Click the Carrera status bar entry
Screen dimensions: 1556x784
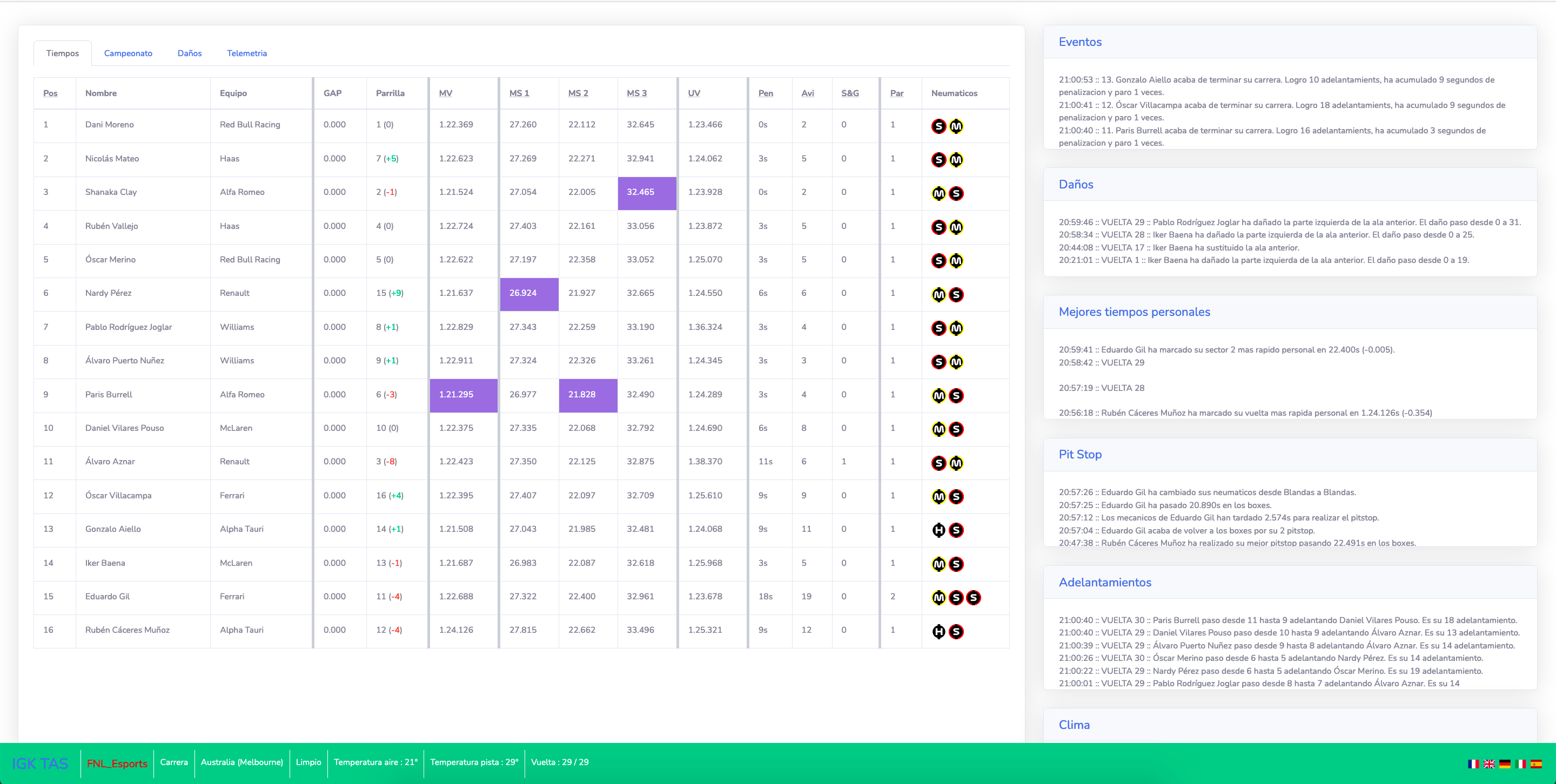coord(174,762)
